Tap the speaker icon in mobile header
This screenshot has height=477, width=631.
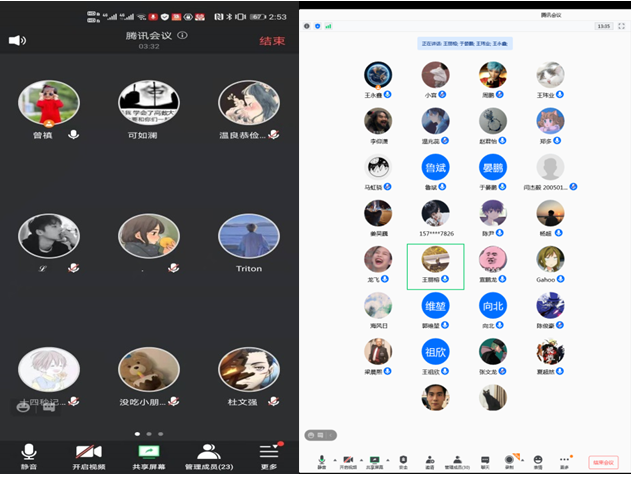point(17,40)
